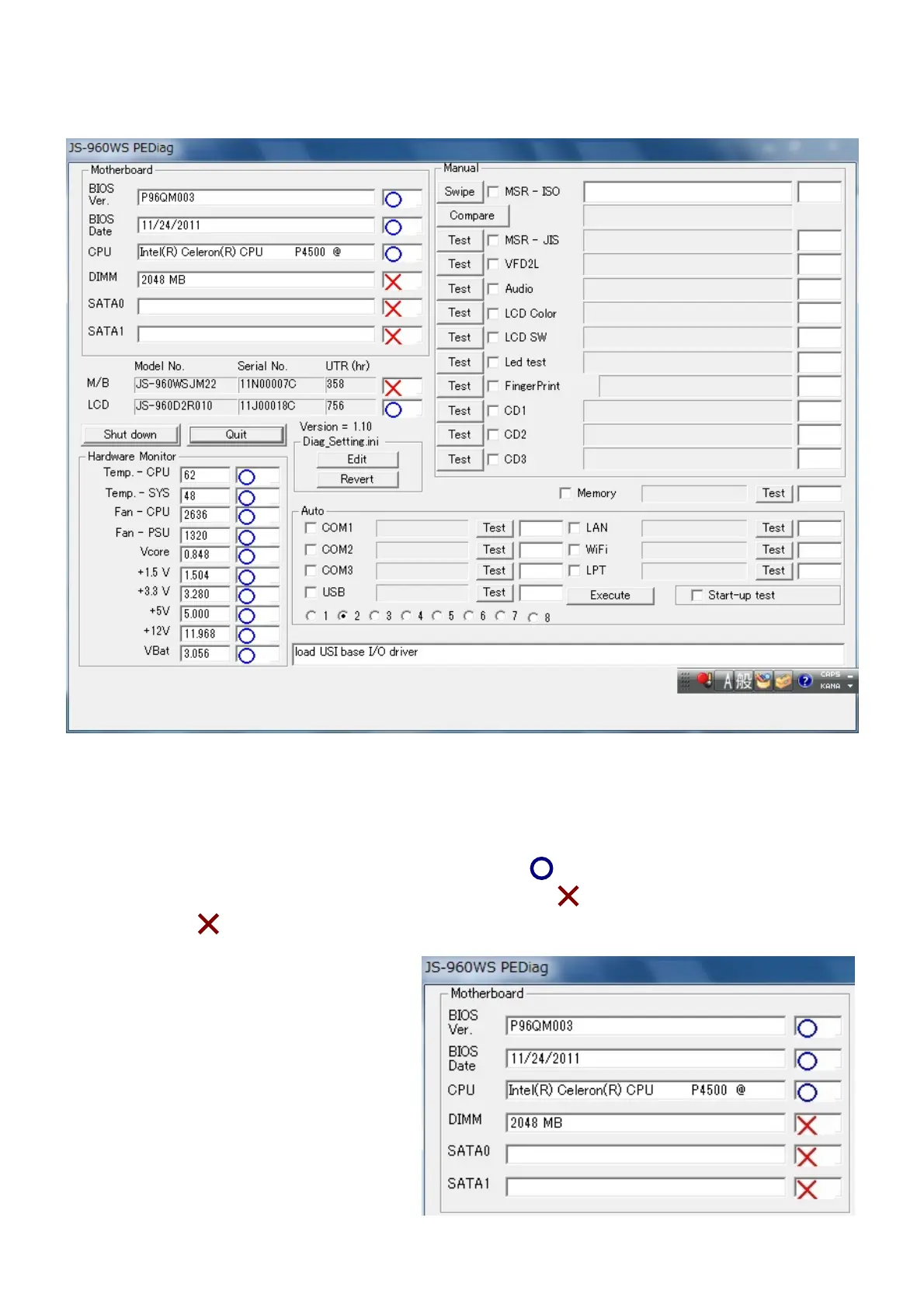Click Test button next to Memory field
This screenshot has width=924, height=1308.
tap(774, 493)
